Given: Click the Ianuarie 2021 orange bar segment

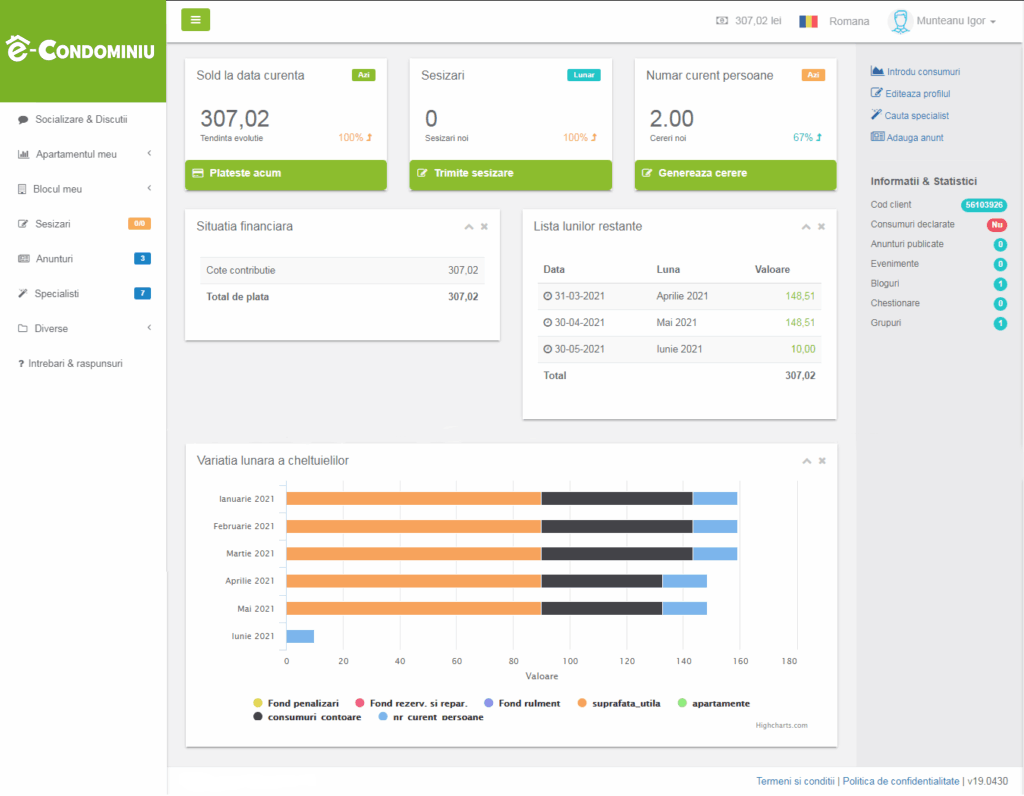Looking at the screenshot, I should click(413, 498).
